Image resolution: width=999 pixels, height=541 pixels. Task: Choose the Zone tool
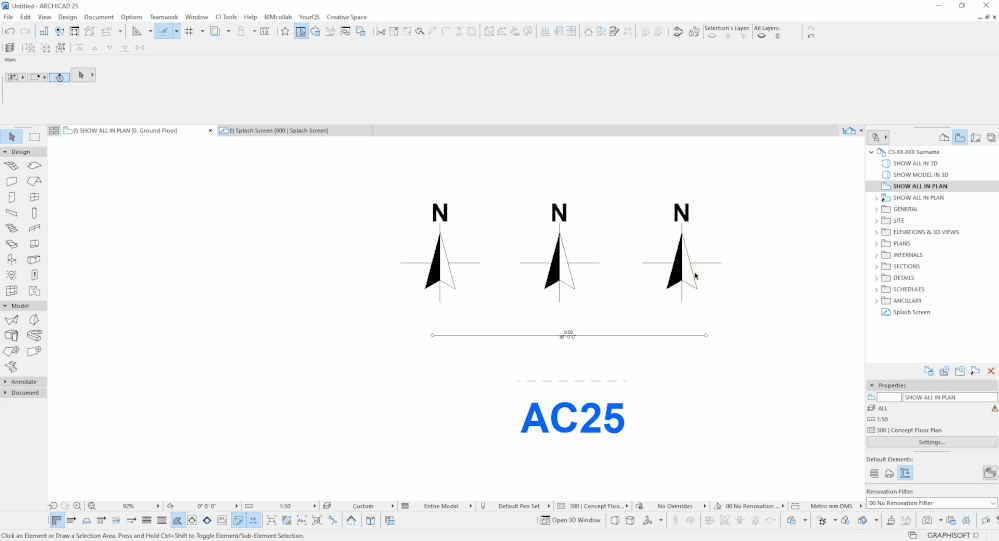34,291
